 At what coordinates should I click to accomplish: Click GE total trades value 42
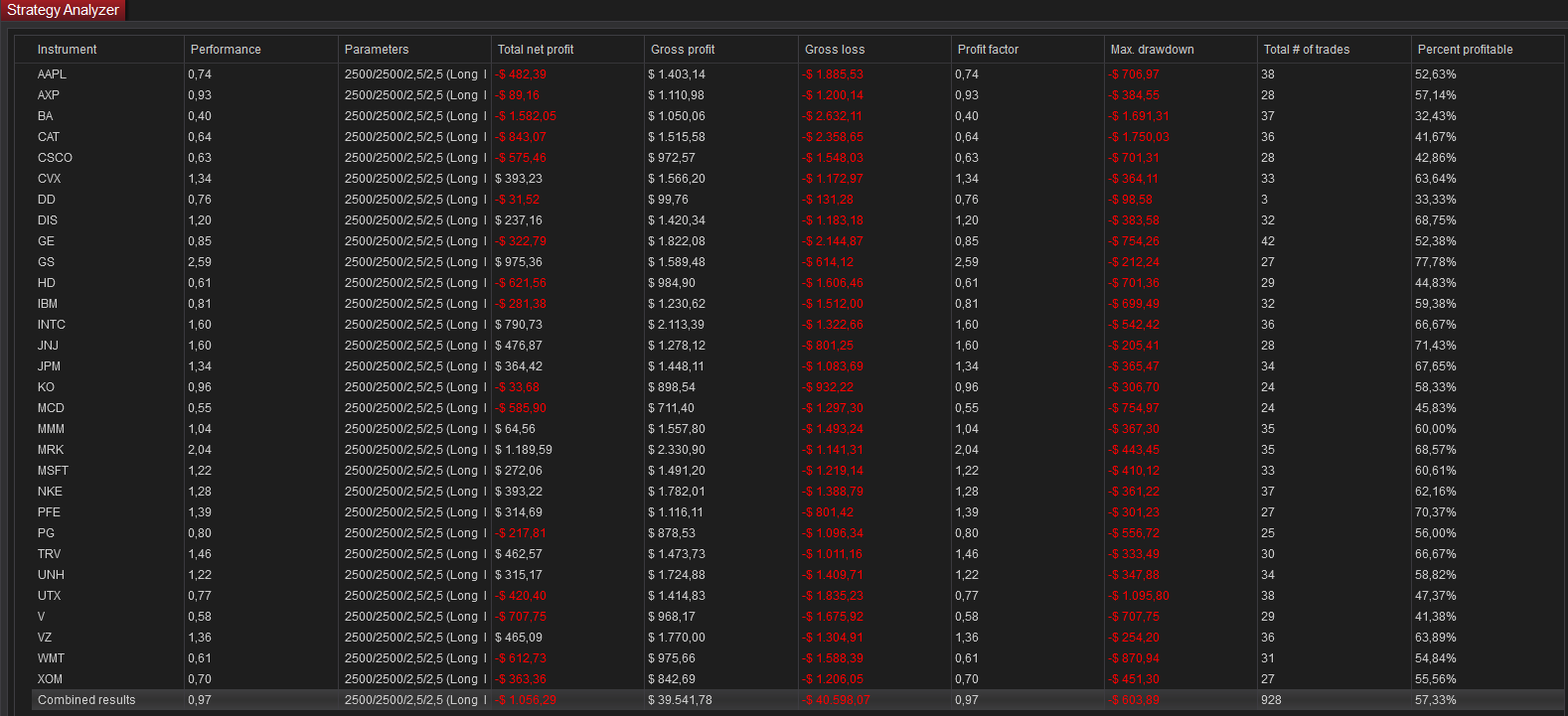(x=1268, y=241)
